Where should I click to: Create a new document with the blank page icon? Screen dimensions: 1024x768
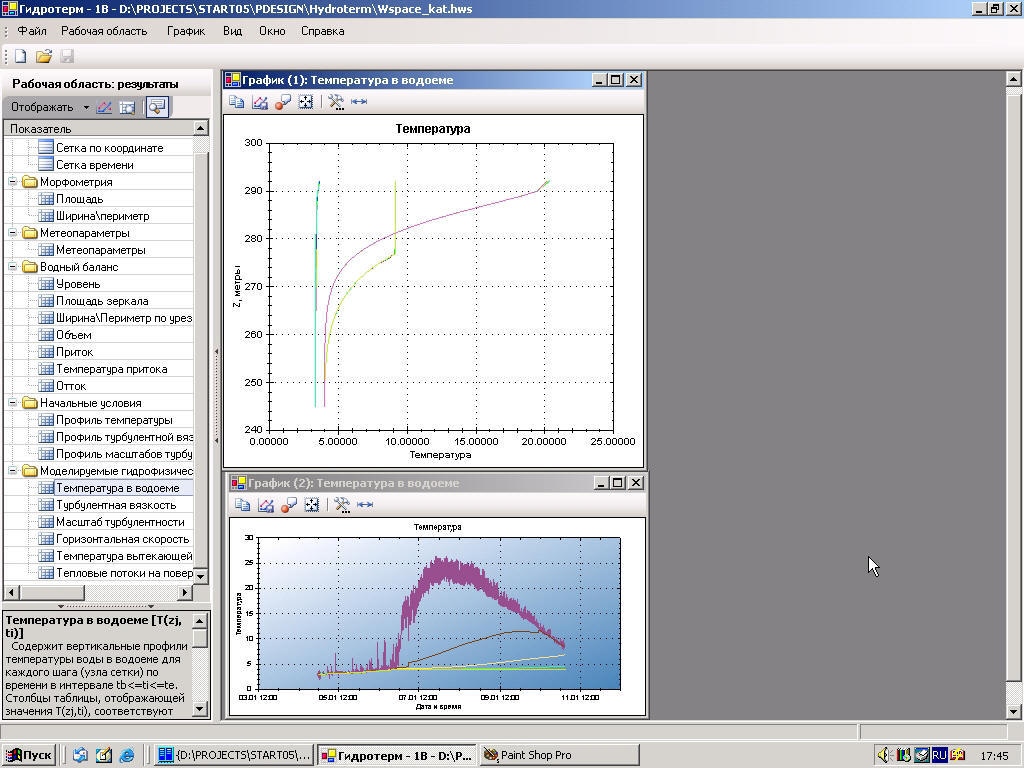[x=20, y=57]
